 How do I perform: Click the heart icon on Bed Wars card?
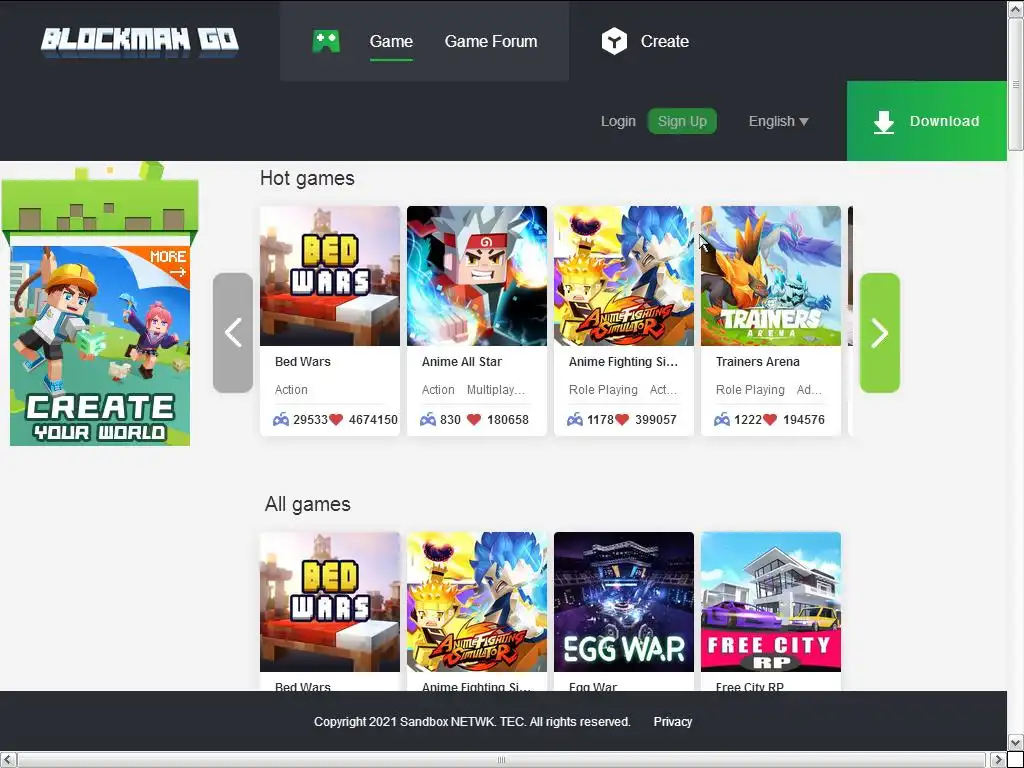[x=336, y=419]
